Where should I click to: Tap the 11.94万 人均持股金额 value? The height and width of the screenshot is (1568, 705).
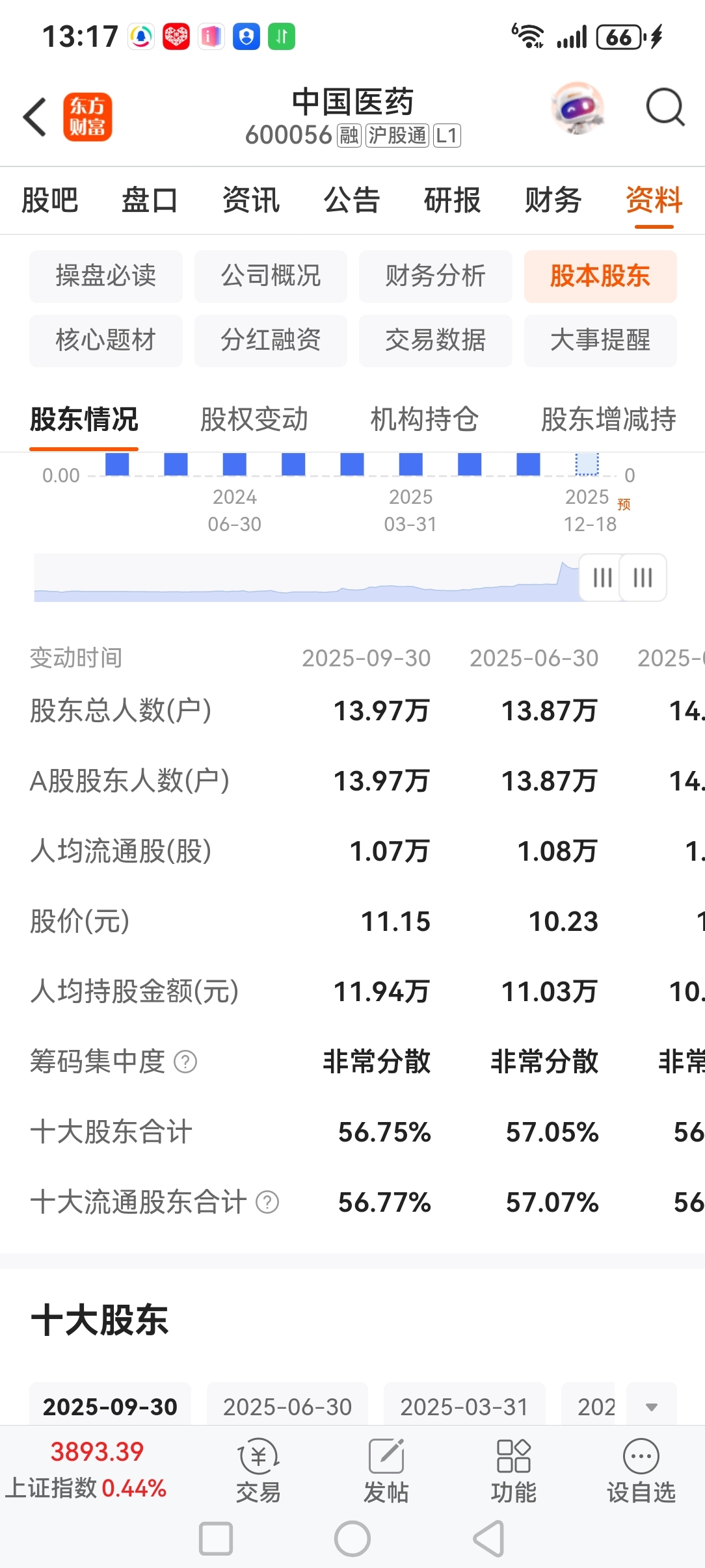pos(382,991)
